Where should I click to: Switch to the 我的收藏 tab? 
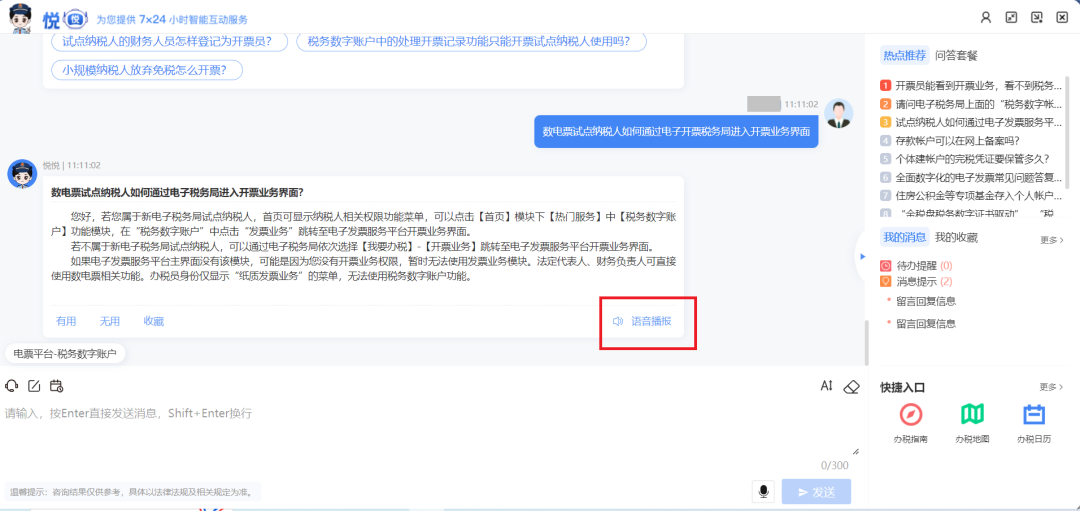[x=956, y=237]
